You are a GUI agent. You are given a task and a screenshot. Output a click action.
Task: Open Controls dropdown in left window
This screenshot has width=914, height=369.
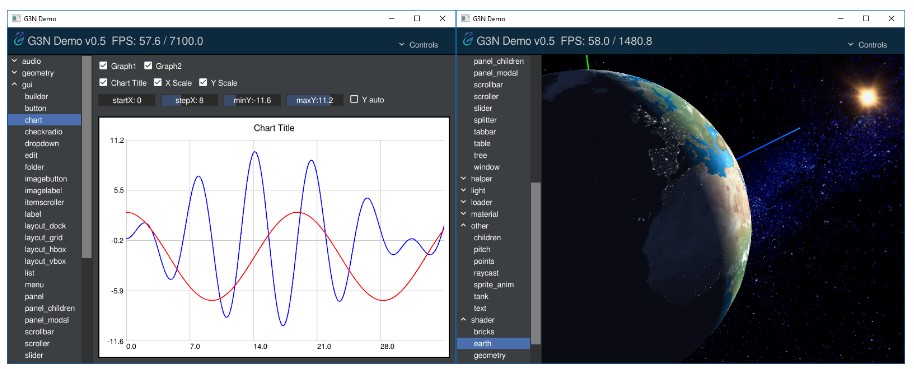[x=419, y=45]
